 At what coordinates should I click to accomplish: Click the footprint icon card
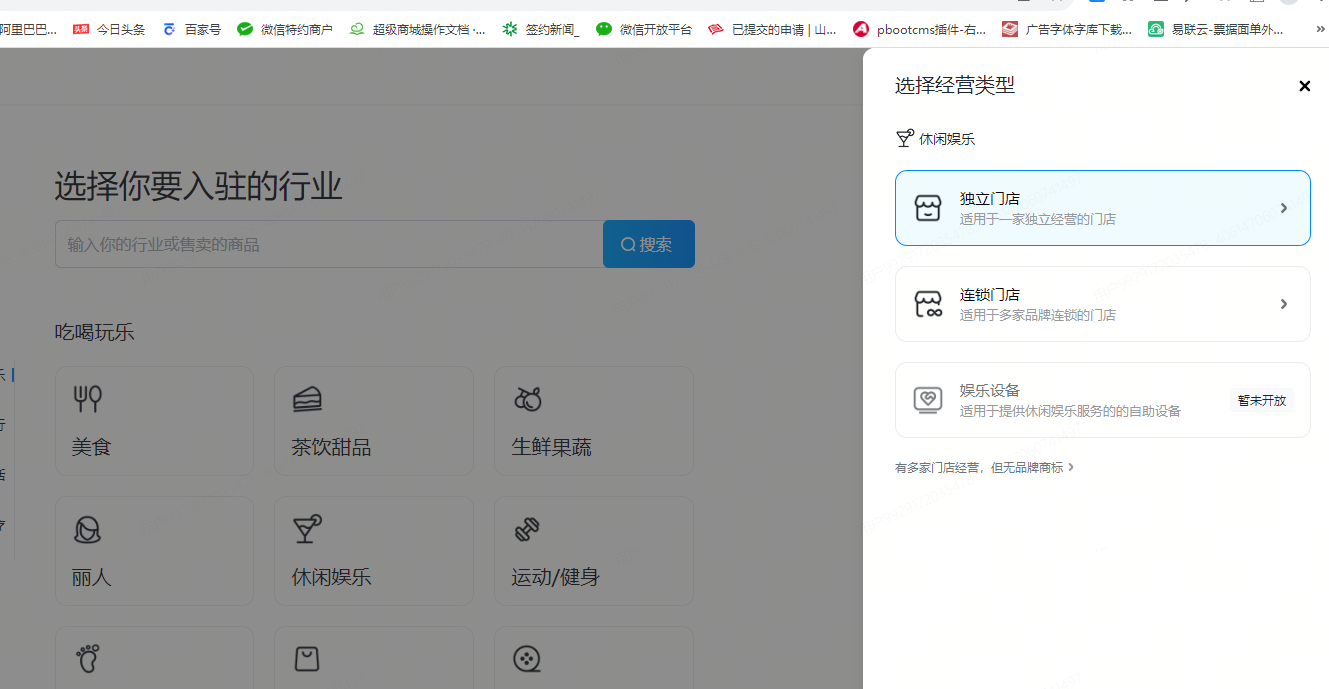click(x=154, y=657)
